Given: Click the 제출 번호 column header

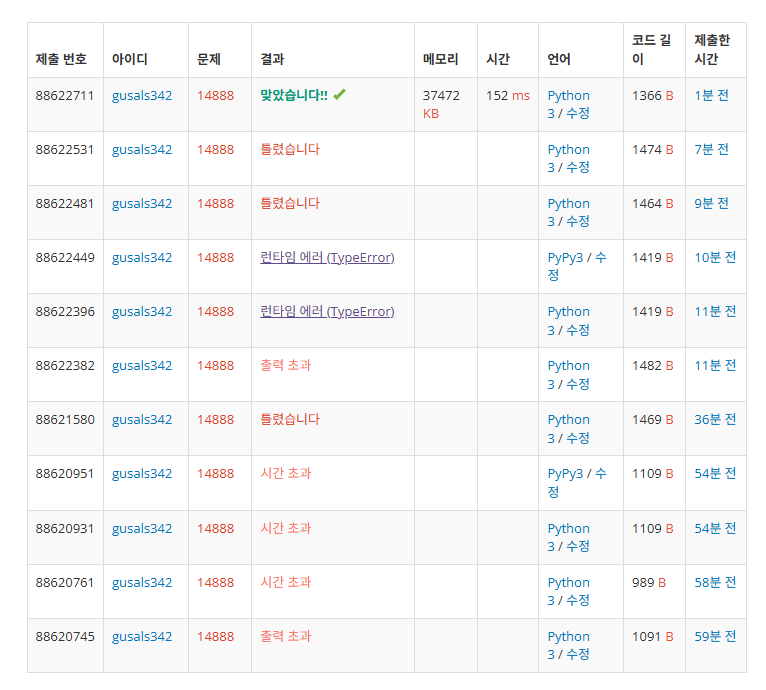Looking at the screenshot, I should pos(61,59).
